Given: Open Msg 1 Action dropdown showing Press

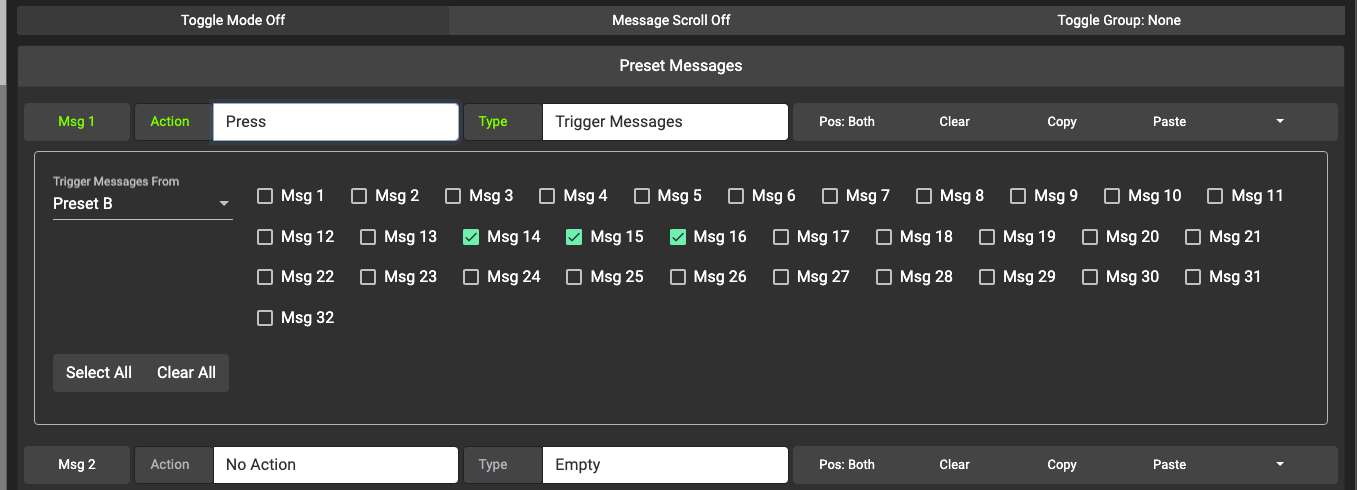Looking at the screenshot, I should click(x=335, y=122).
